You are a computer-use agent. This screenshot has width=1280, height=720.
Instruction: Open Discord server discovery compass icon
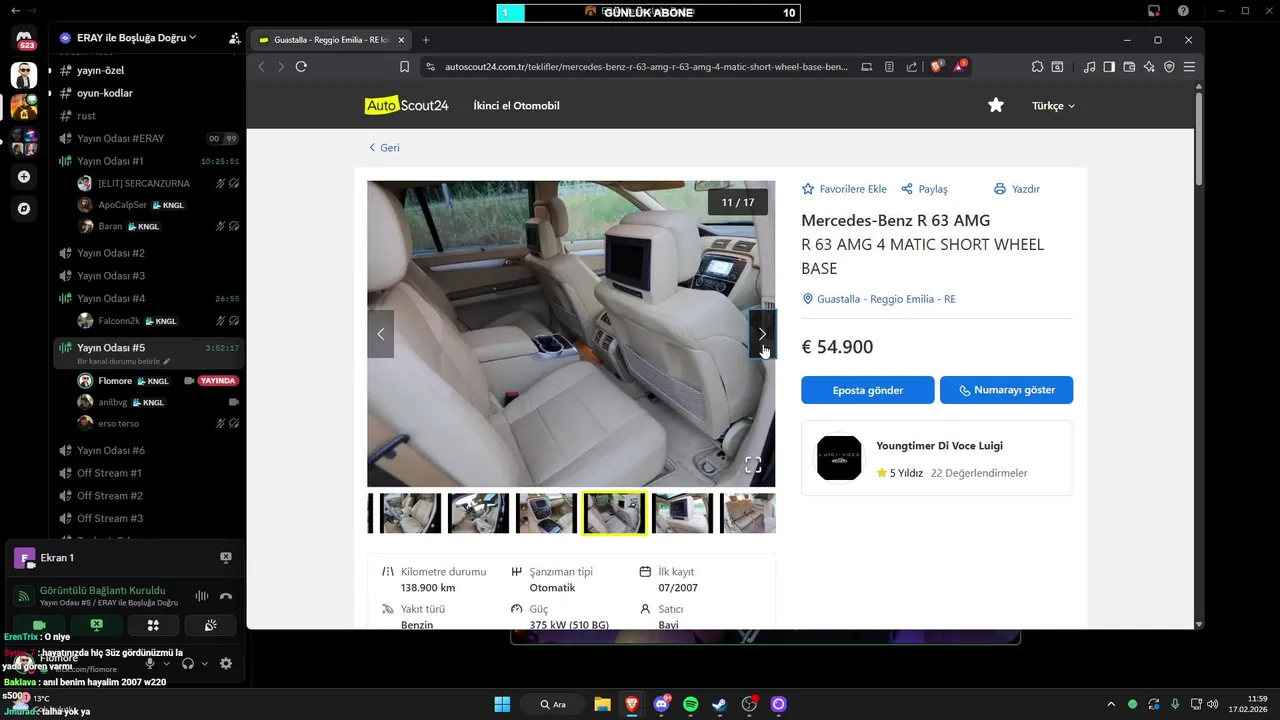[x=24, y=209]
